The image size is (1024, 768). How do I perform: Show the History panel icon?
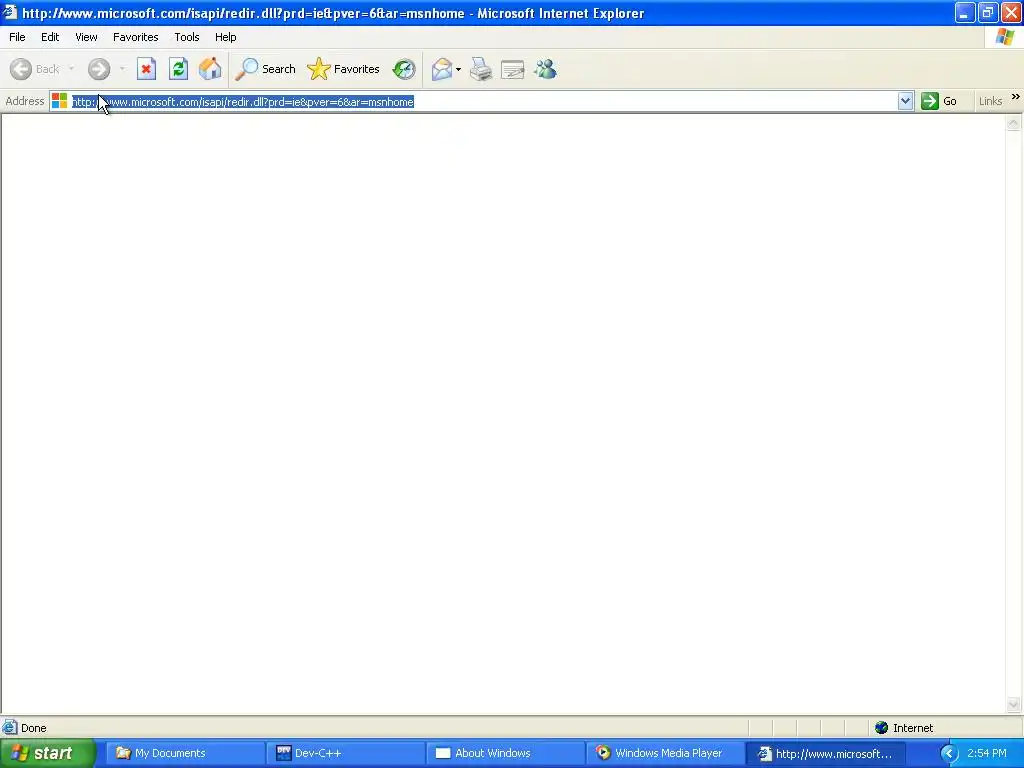click(404, 69)
